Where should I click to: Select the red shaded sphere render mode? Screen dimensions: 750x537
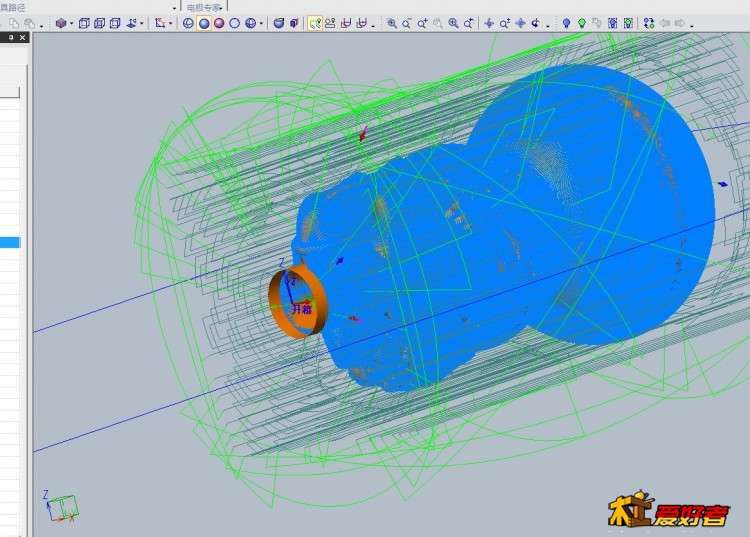point(219,23)
